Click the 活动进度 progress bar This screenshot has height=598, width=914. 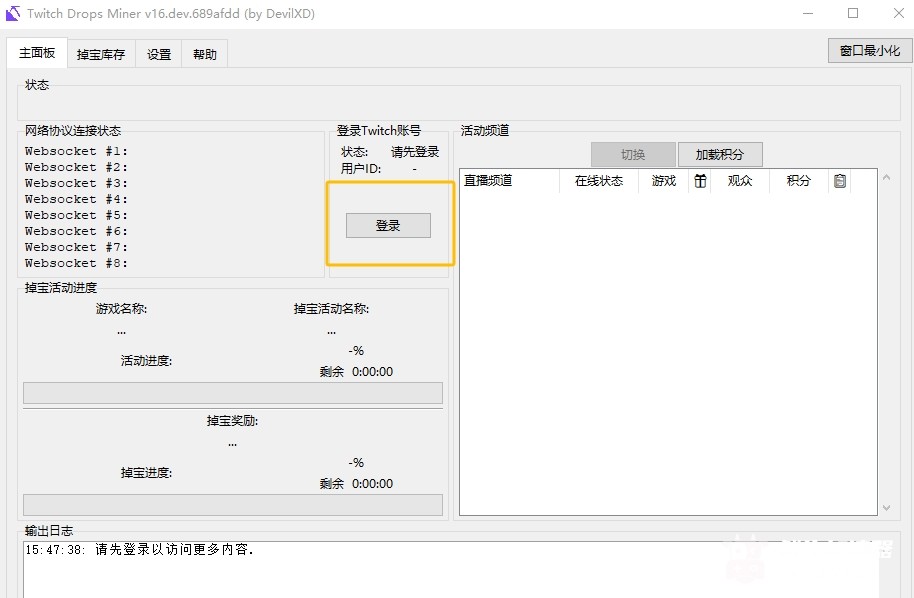coord(233,393)
